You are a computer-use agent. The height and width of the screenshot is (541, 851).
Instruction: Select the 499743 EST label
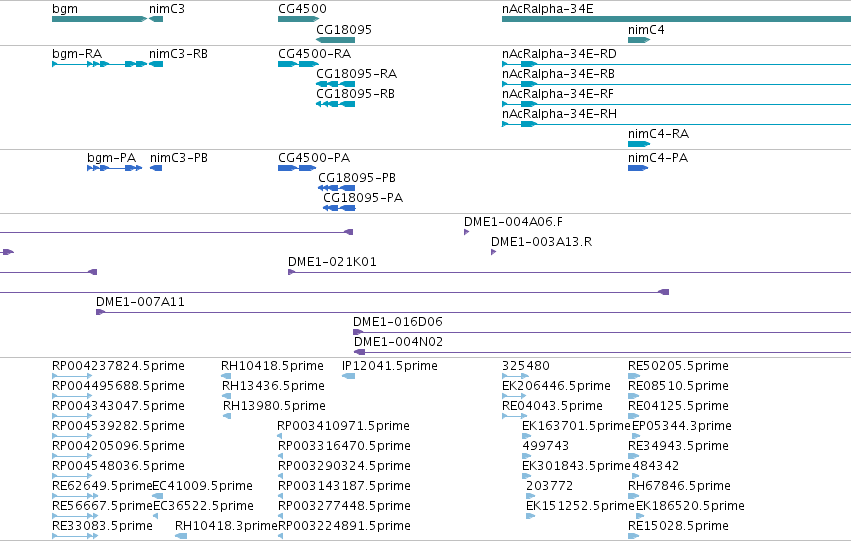pyautogui.click(x=545, y=446)
